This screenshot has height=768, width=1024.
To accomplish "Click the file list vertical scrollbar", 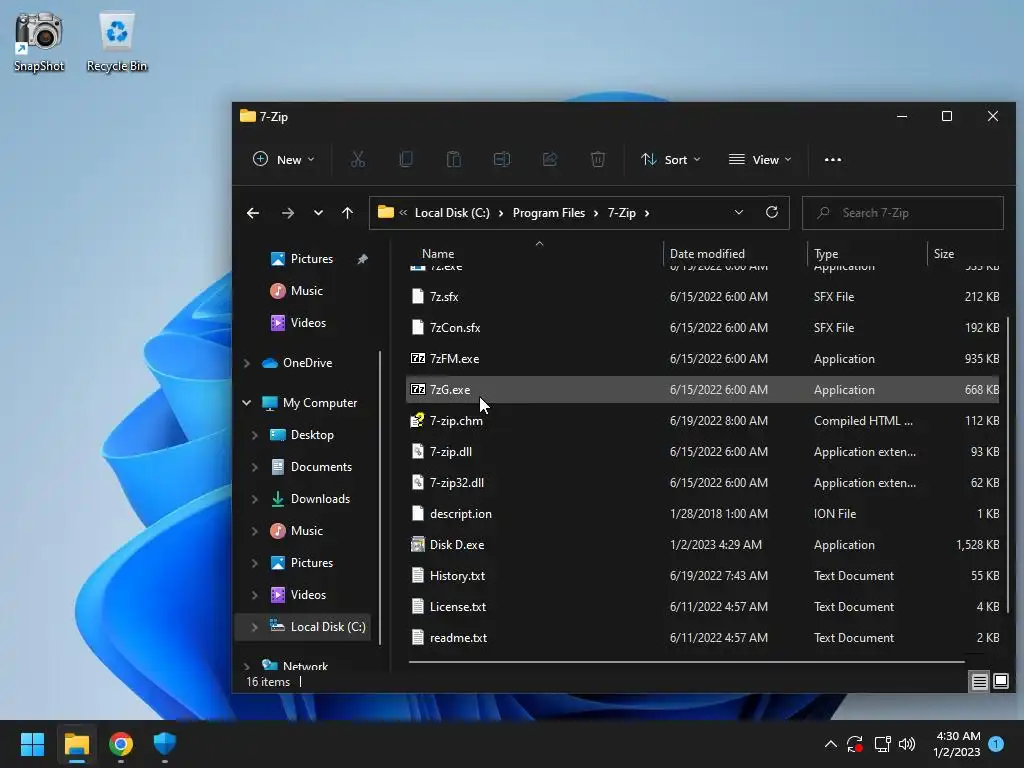I will pyautogui.click(x=1008, y=464).
